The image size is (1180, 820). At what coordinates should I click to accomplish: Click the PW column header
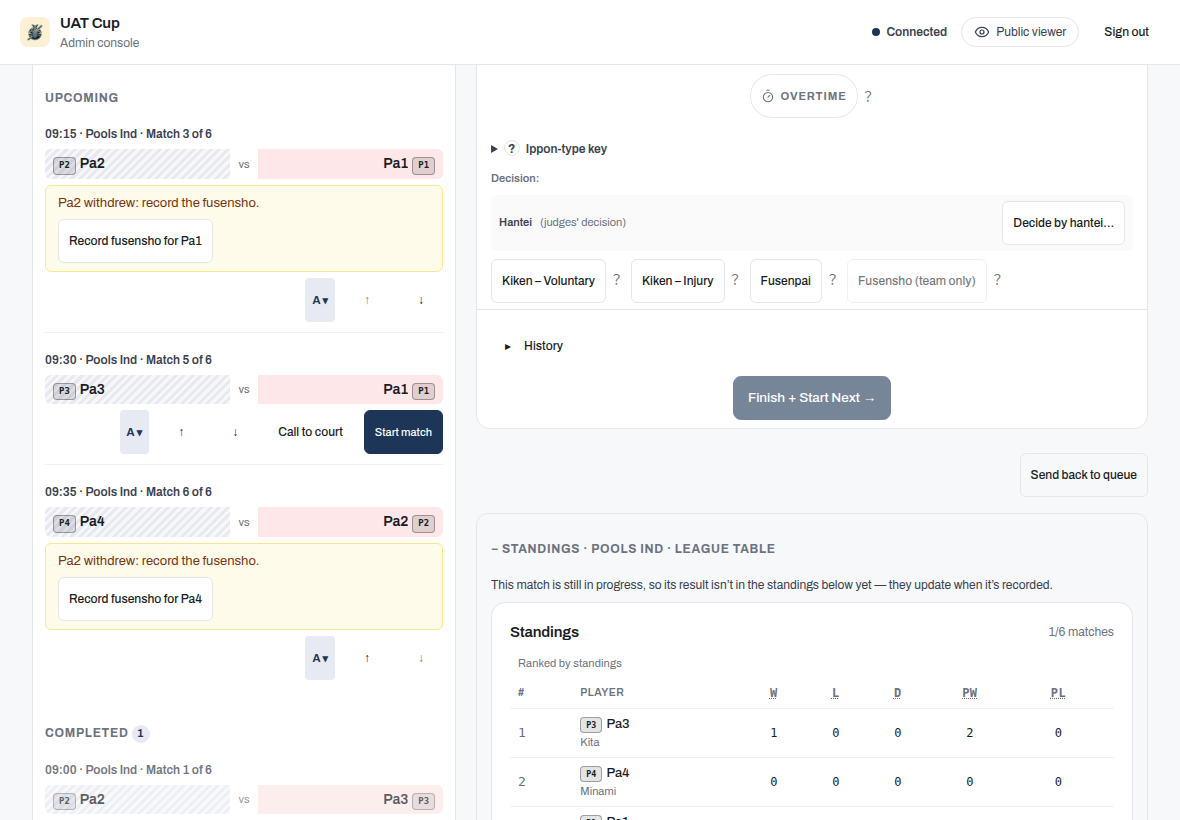point(969,693)
